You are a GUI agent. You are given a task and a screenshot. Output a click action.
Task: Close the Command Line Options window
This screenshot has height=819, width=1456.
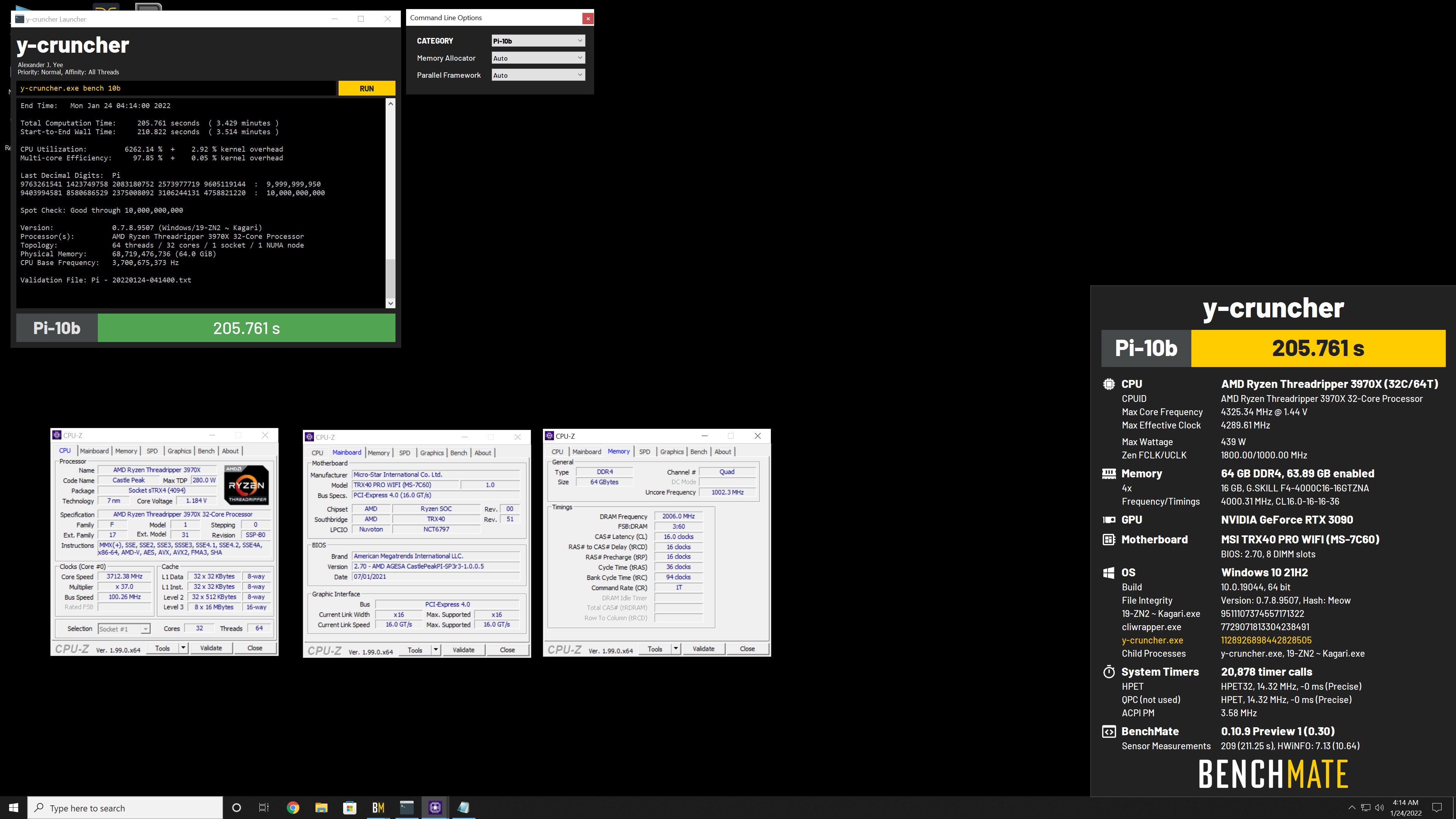pyautogui.click(x=588, y=18)
